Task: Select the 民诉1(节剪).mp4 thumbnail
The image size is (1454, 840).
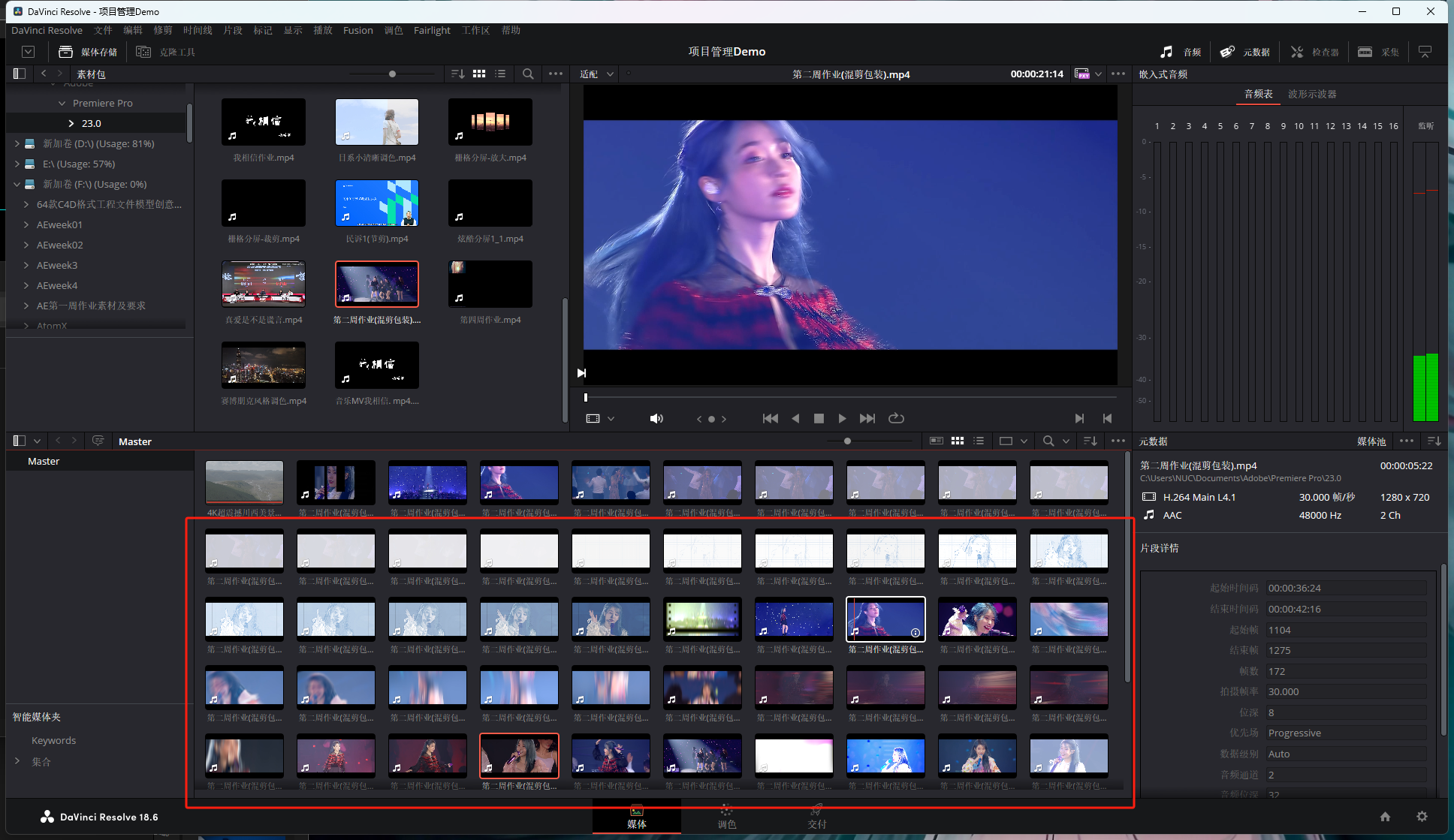Action: coord(376,203)
